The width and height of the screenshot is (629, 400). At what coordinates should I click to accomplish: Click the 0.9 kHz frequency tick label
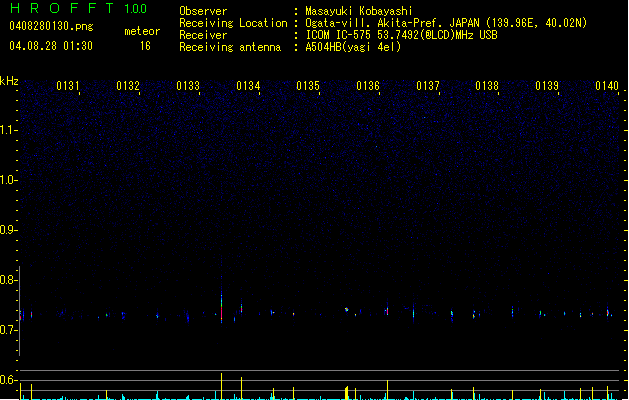click(x=8, y=229)
